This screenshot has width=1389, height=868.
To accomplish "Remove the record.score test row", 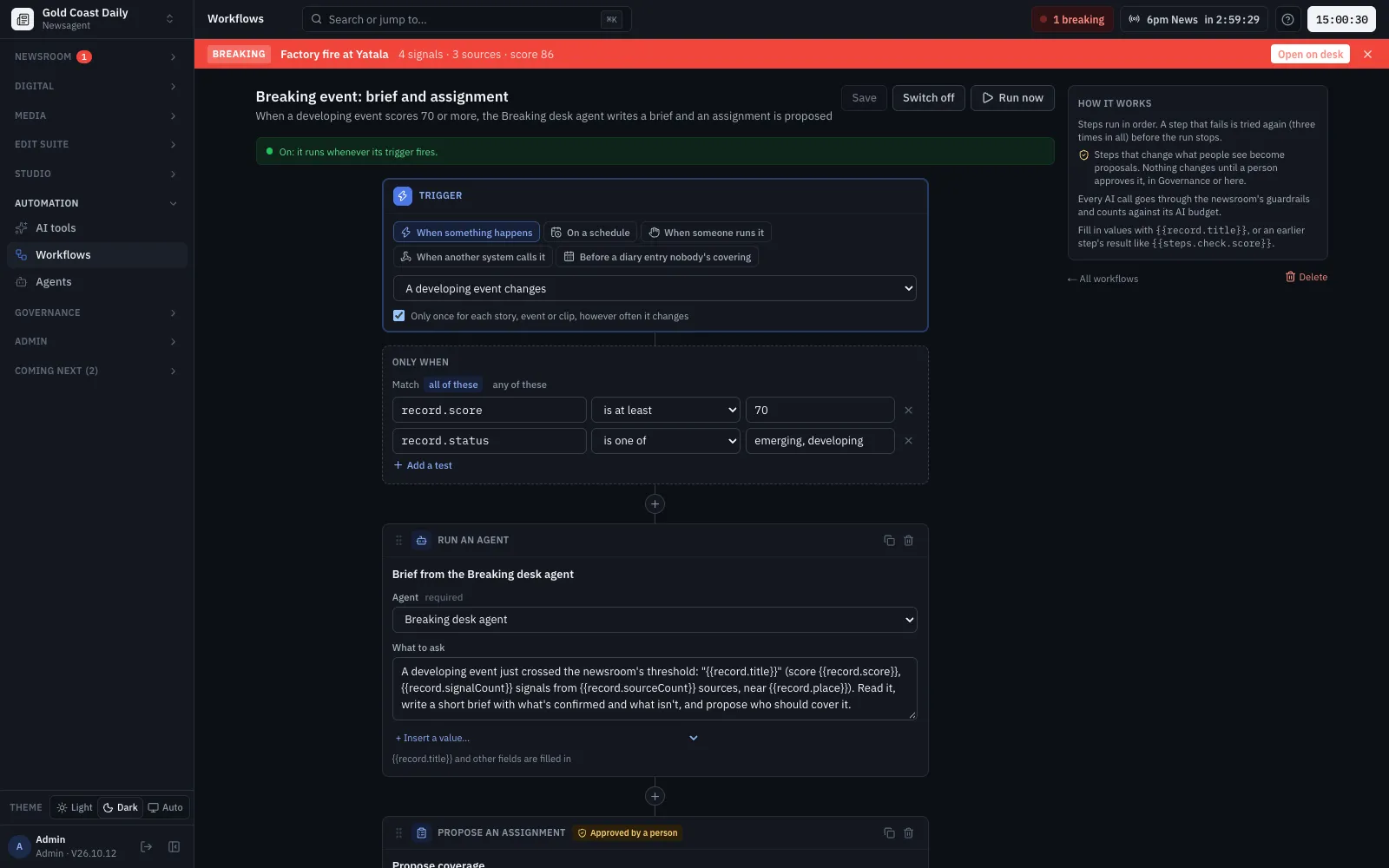I will pos(909,410).
